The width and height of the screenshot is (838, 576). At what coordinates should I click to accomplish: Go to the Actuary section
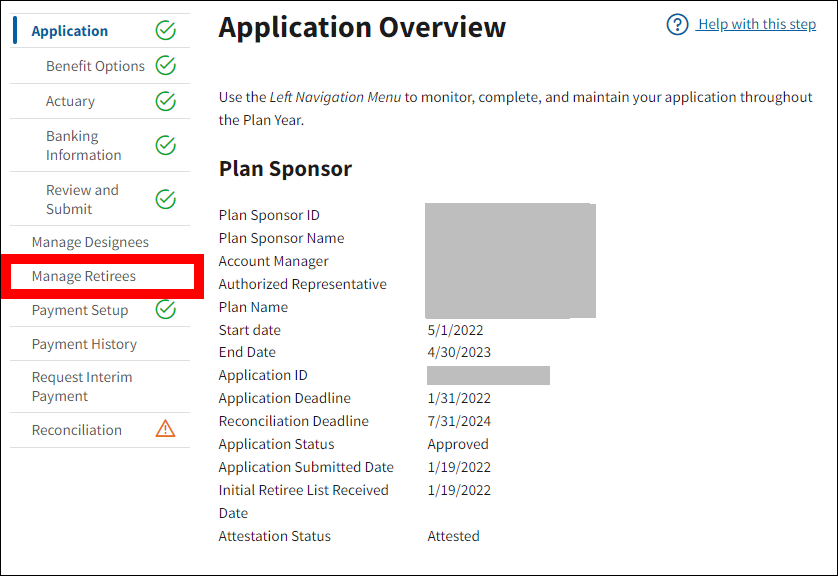point(70,101)
